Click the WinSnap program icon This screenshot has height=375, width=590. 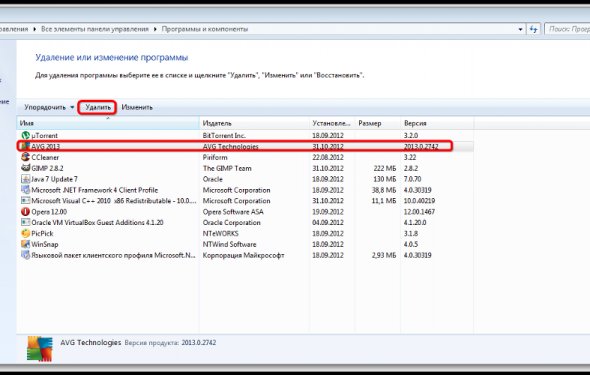point(25,244)
